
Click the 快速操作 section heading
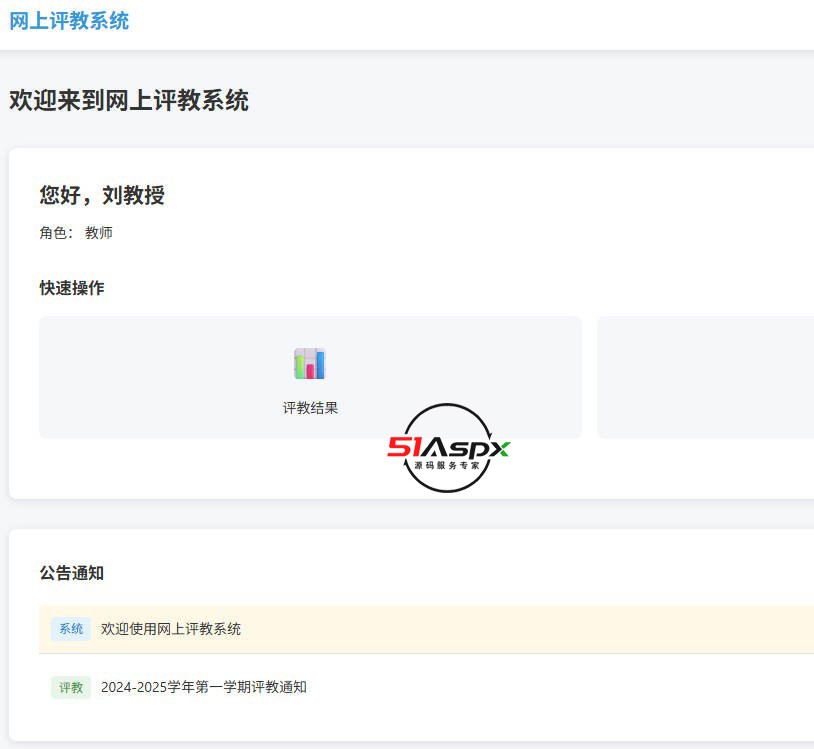72,288
